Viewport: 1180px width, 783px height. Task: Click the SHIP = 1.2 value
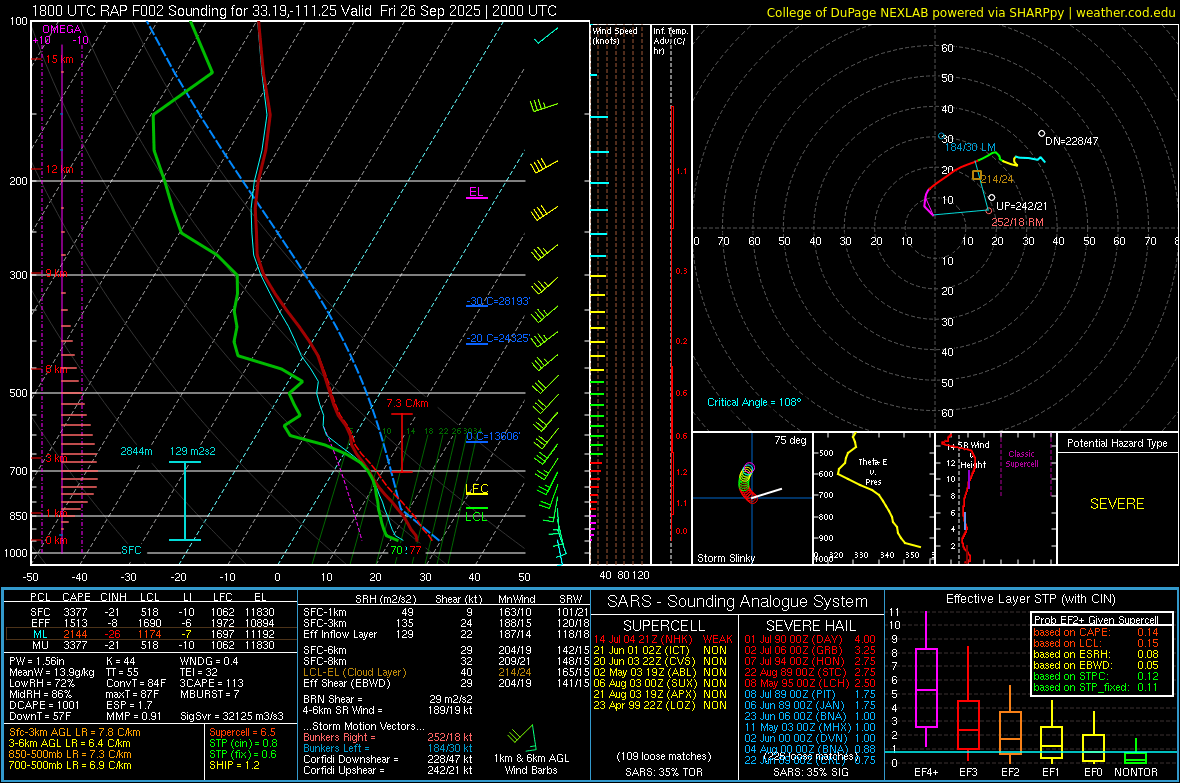tap(234, 765)
